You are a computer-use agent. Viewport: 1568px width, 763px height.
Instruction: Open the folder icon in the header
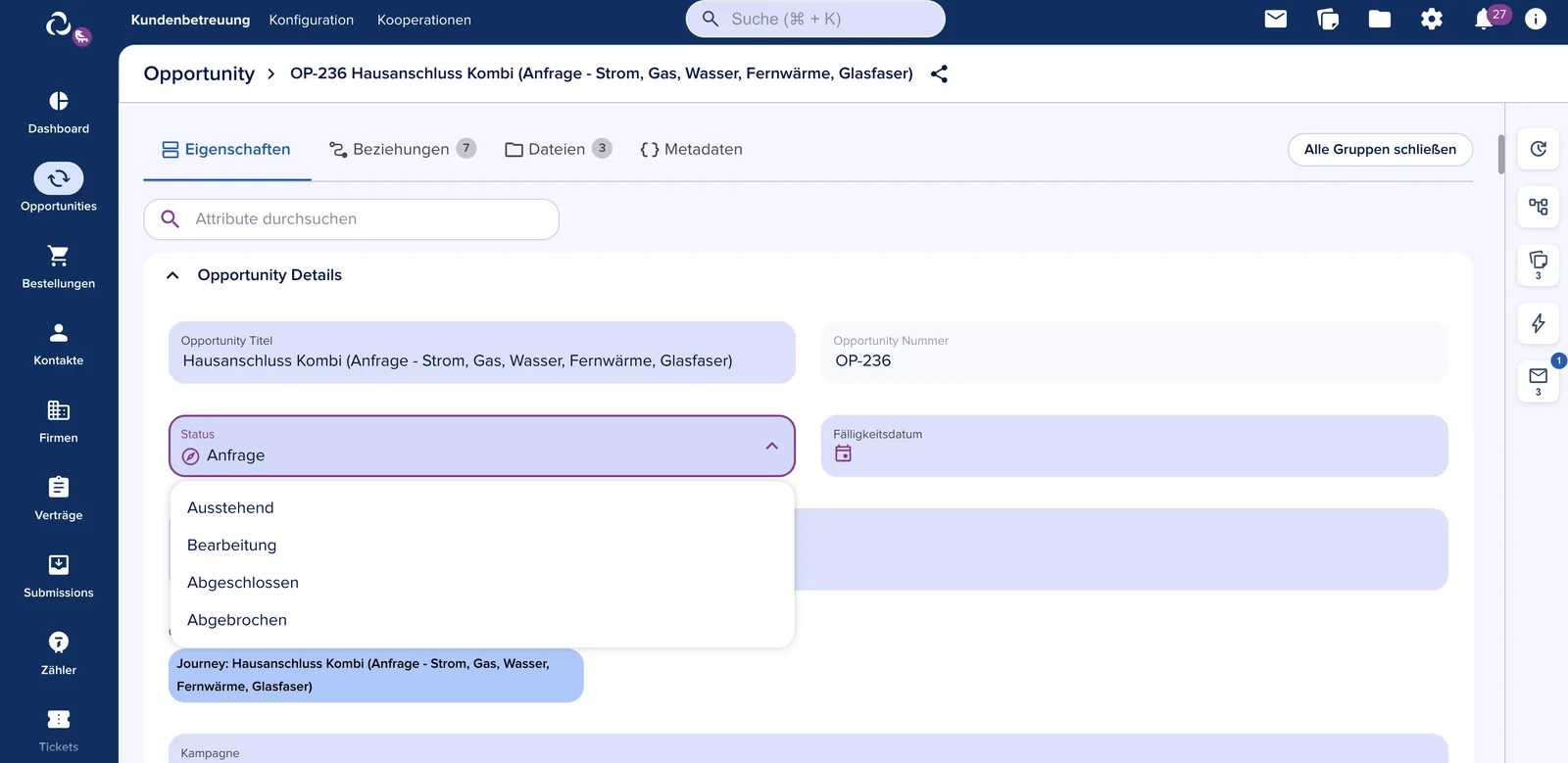coord(1380,19)
